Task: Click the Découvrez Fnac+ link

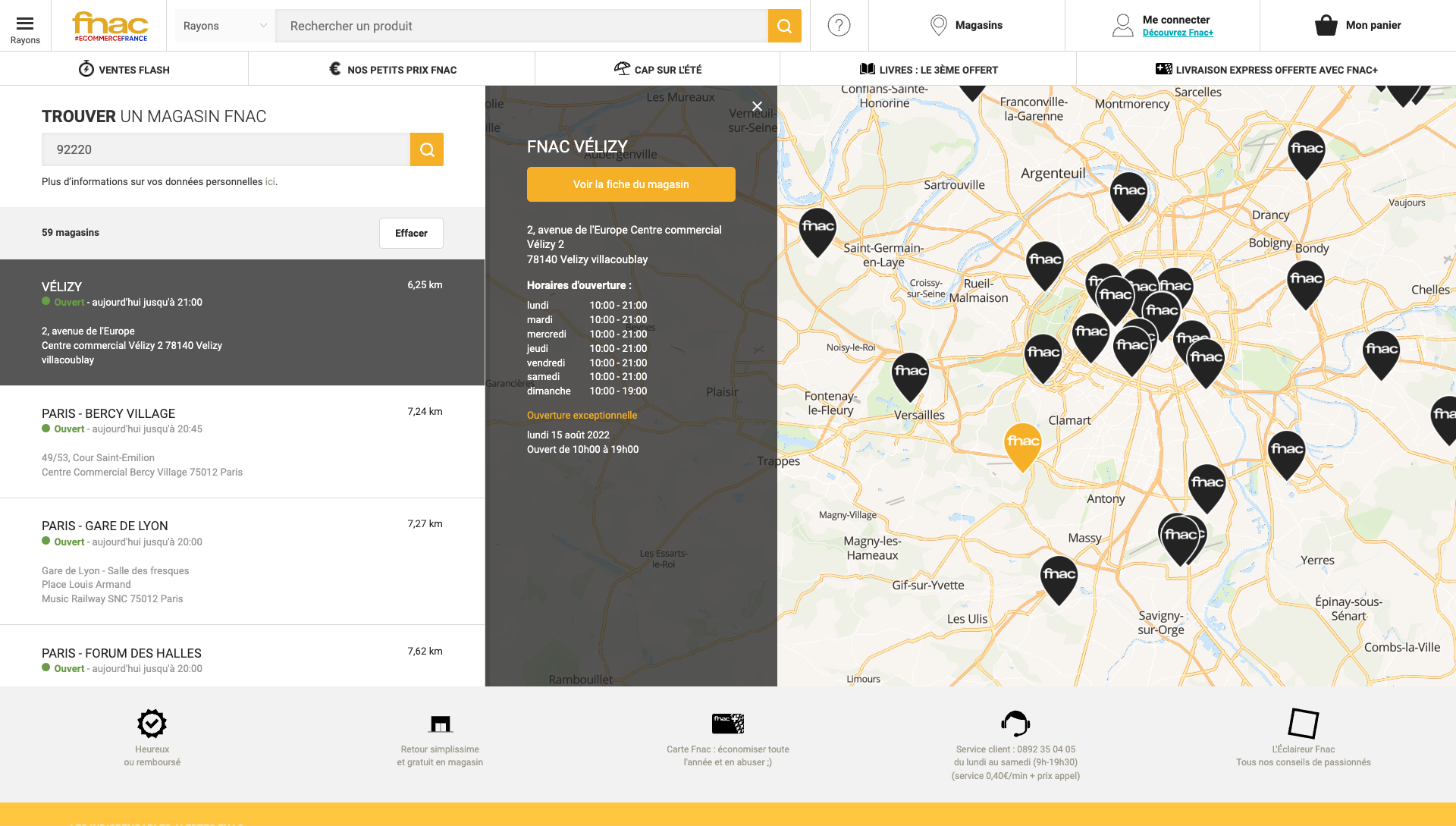Action: (x=1178, y=33)
